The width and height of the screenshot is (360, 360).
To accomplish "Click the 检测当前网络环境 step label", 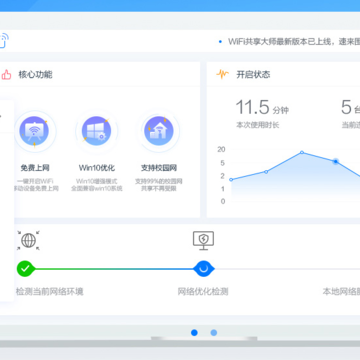I will pos(49,292).
